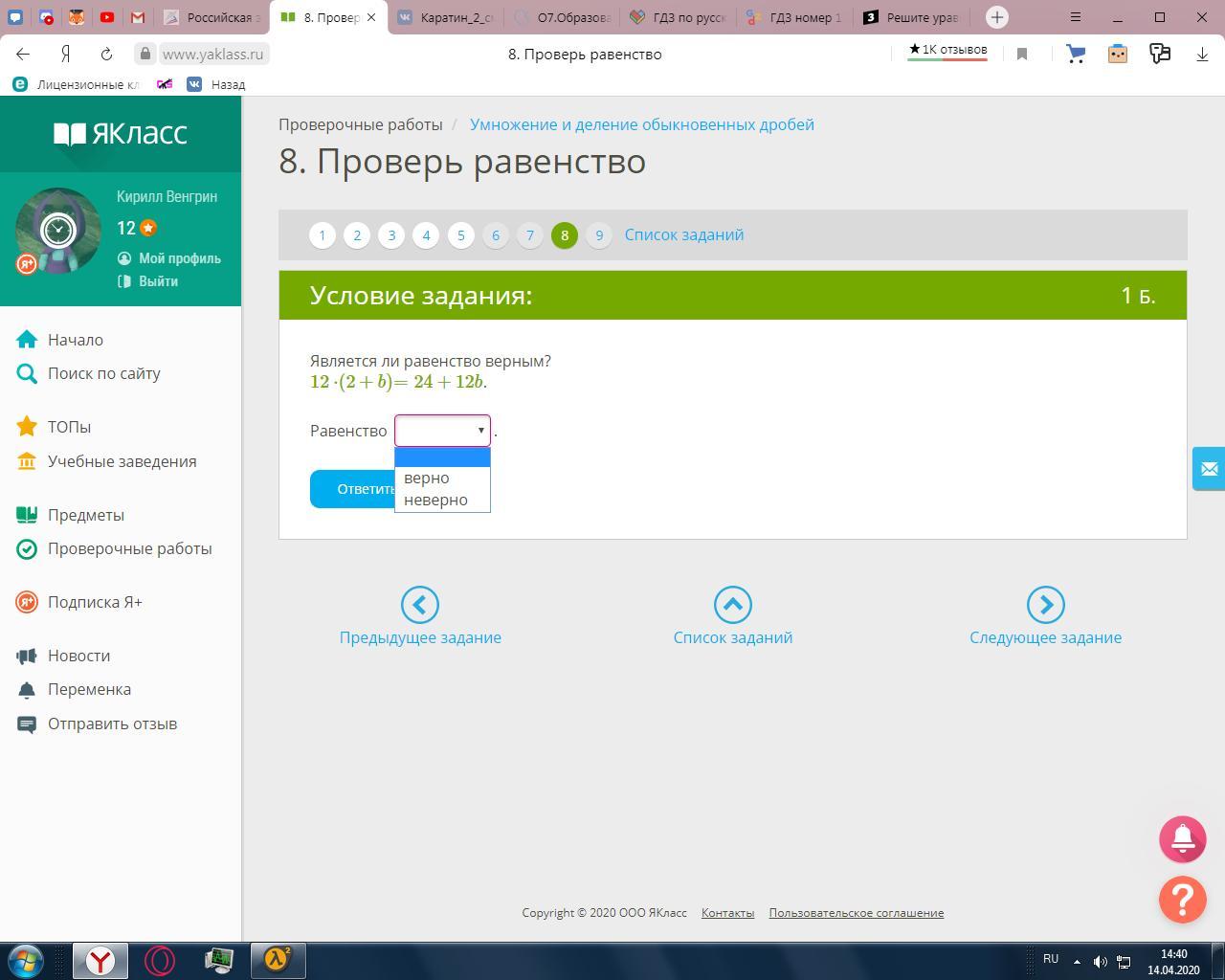Open the envelope feedback side tab
Viewport: 1225px width, 980px height.
(1209, 469)
